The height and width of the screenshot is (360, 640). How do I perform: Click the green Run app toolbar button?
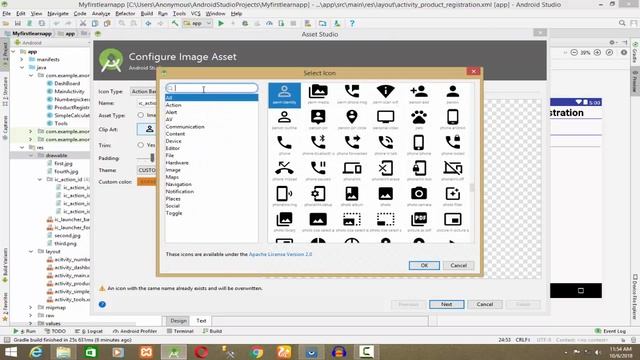coord(221,23)
